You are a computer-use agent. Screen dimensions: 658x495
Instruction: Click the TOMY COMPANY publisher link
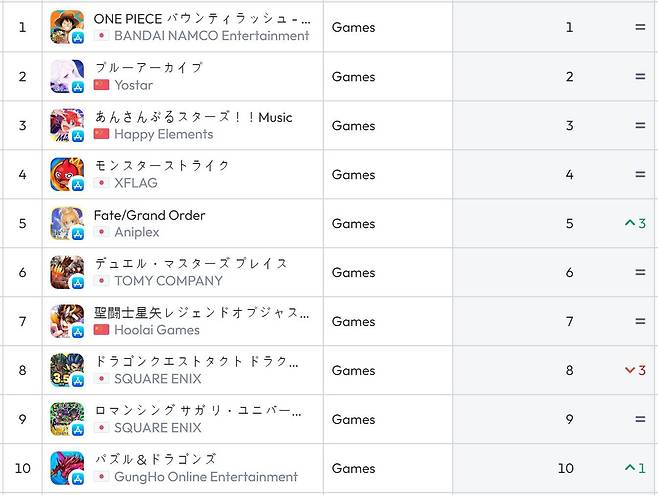[x=168, y=281]
